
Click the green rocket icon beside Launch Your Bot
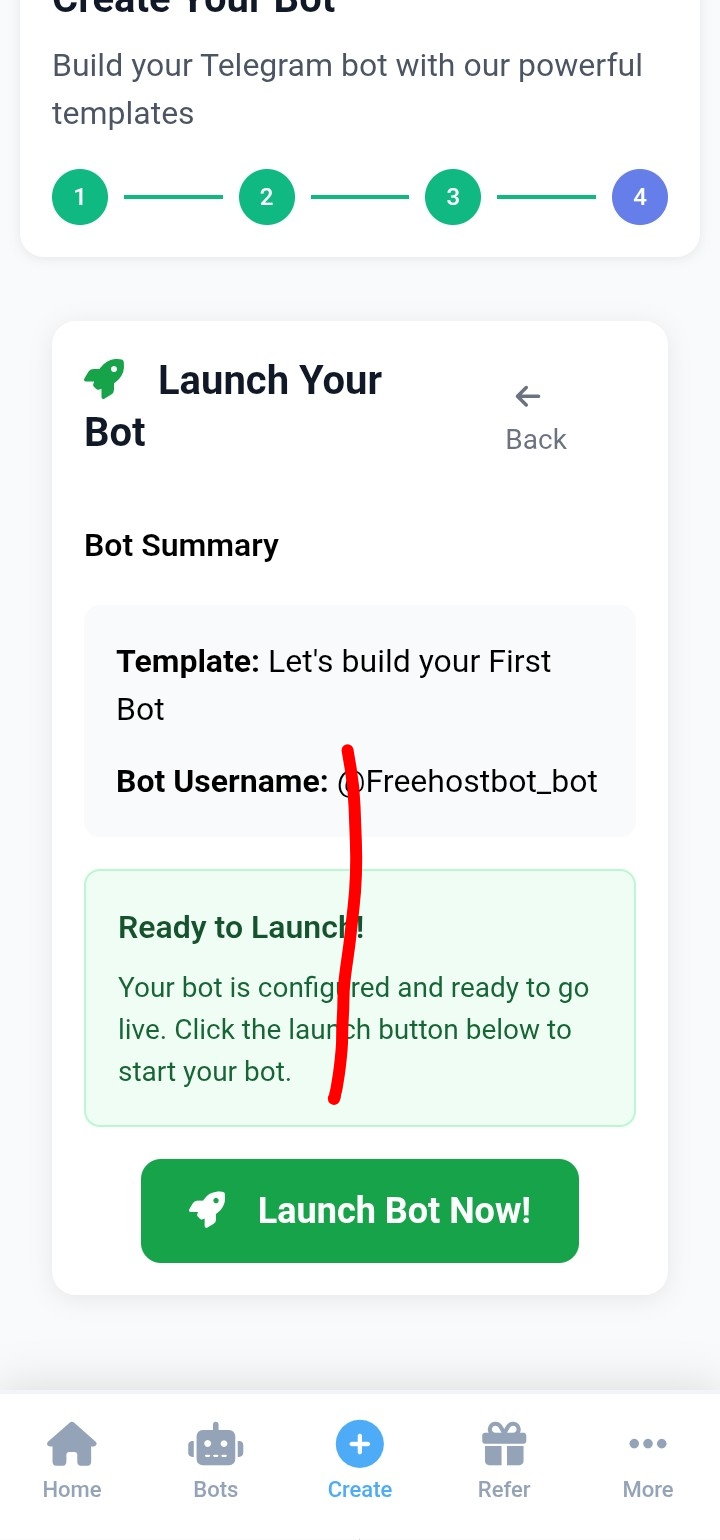(x=104, y=380)
